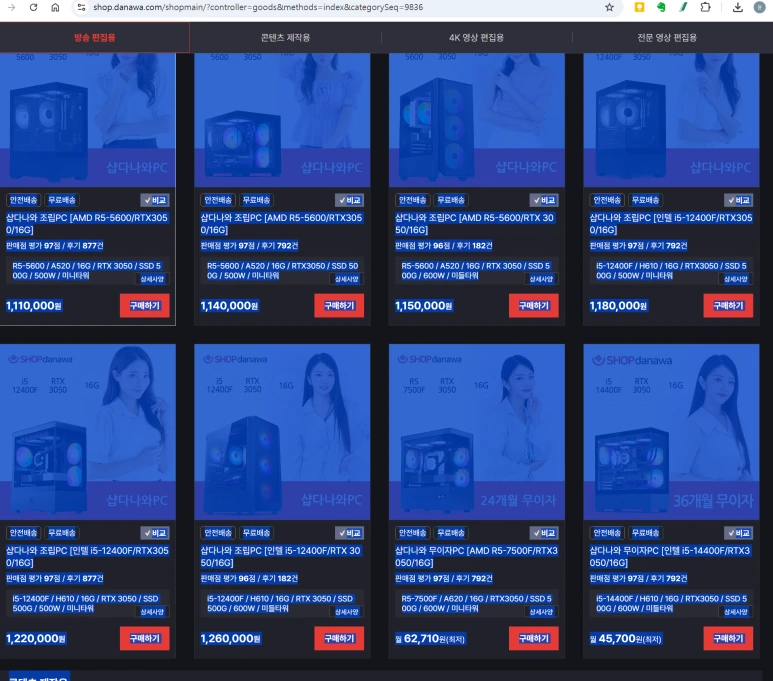Open the yellow extension icon in toolbar
The width and height of the screenshot is (773, 681).
639,7
